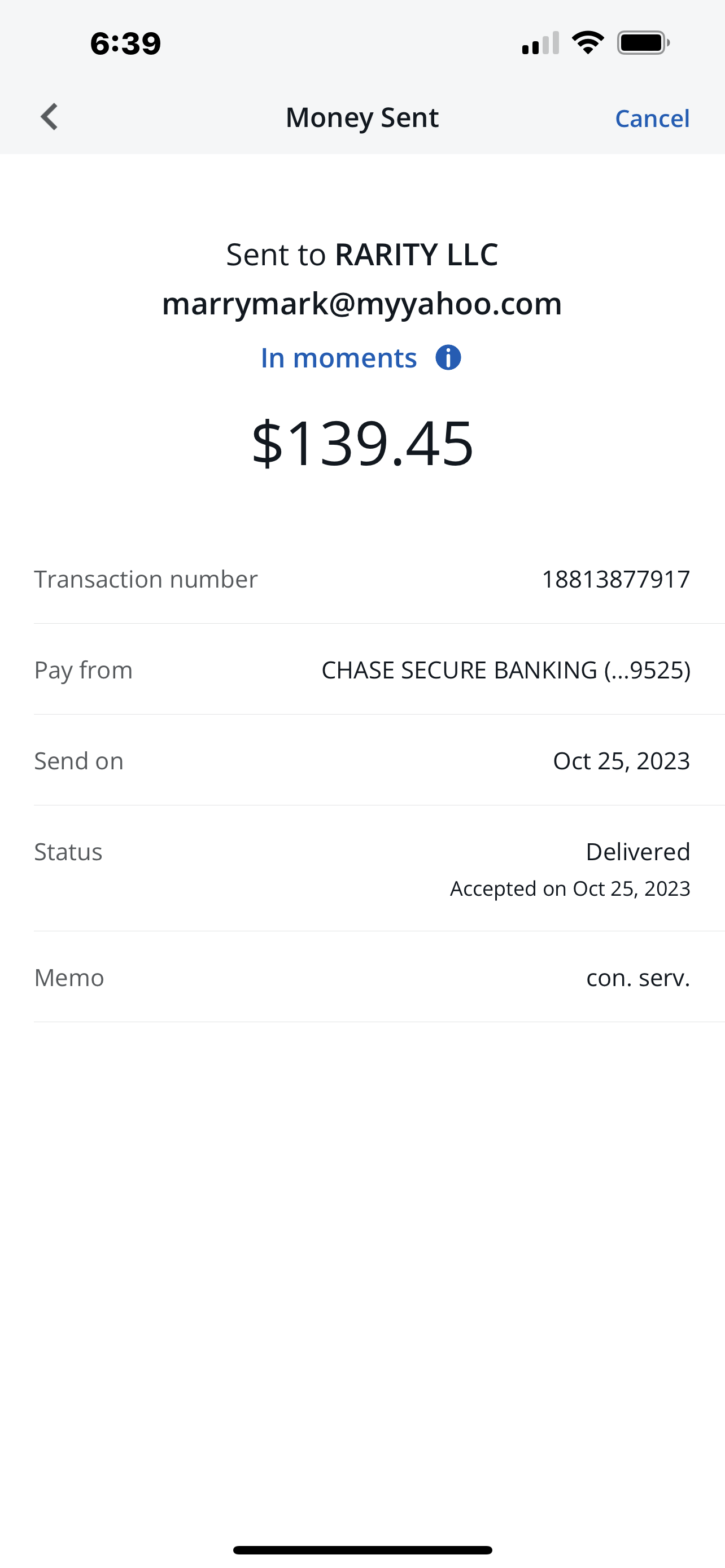Tap the Wi-Fi status icon
Viewport: 725px width, 1568px height.
[587, 43]
